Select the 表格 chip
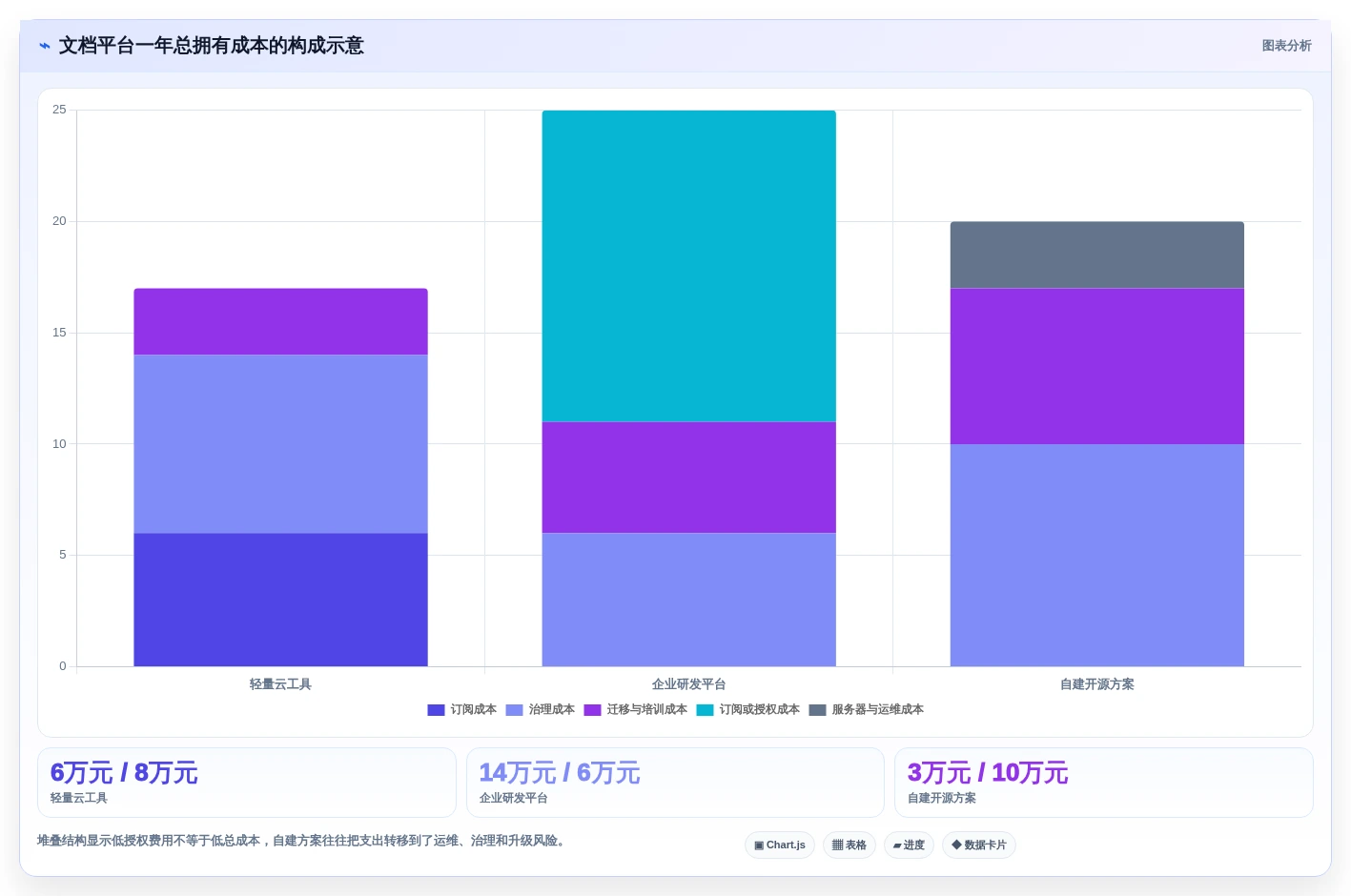 click(849, 845)
